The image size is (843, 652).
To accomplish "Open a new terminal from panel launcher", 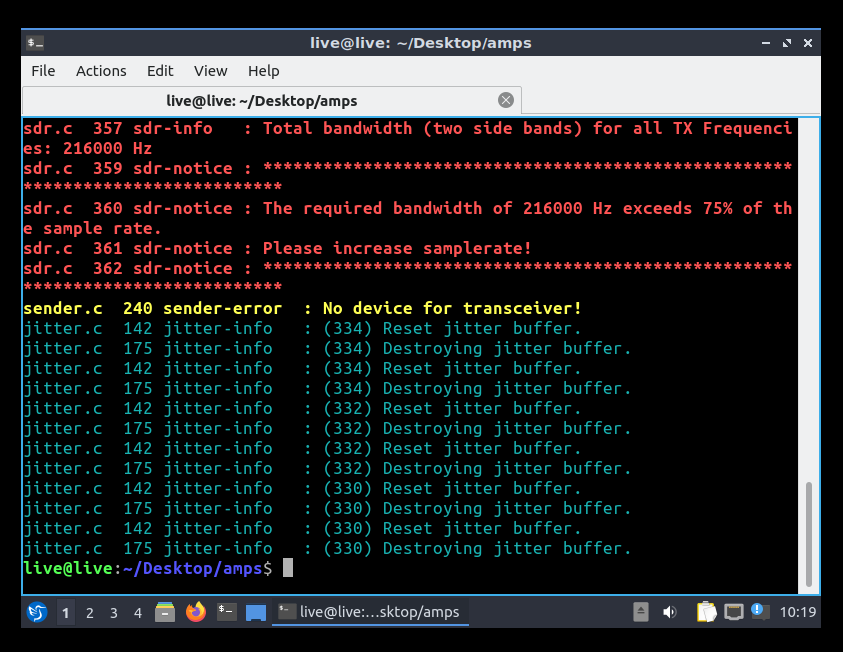I will (x=226, y=612).
